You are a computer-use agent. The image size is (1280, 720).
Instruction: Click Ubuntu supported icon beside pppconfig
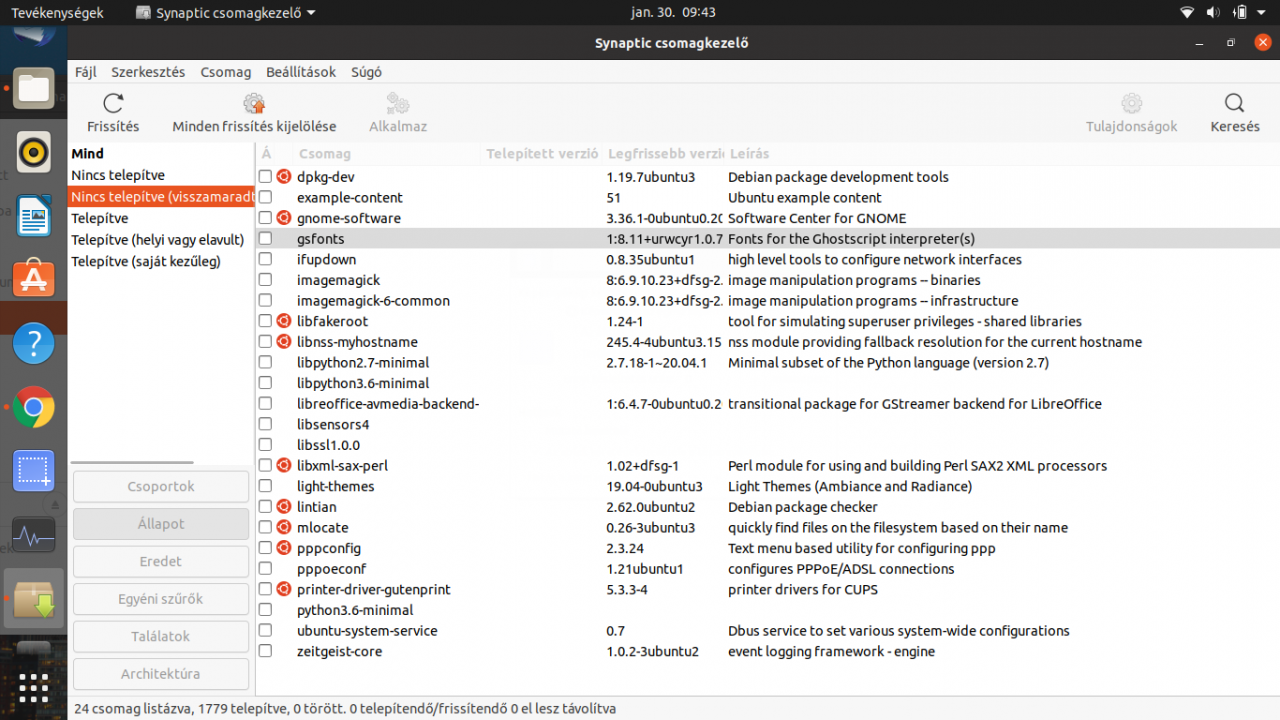[284, 548]
